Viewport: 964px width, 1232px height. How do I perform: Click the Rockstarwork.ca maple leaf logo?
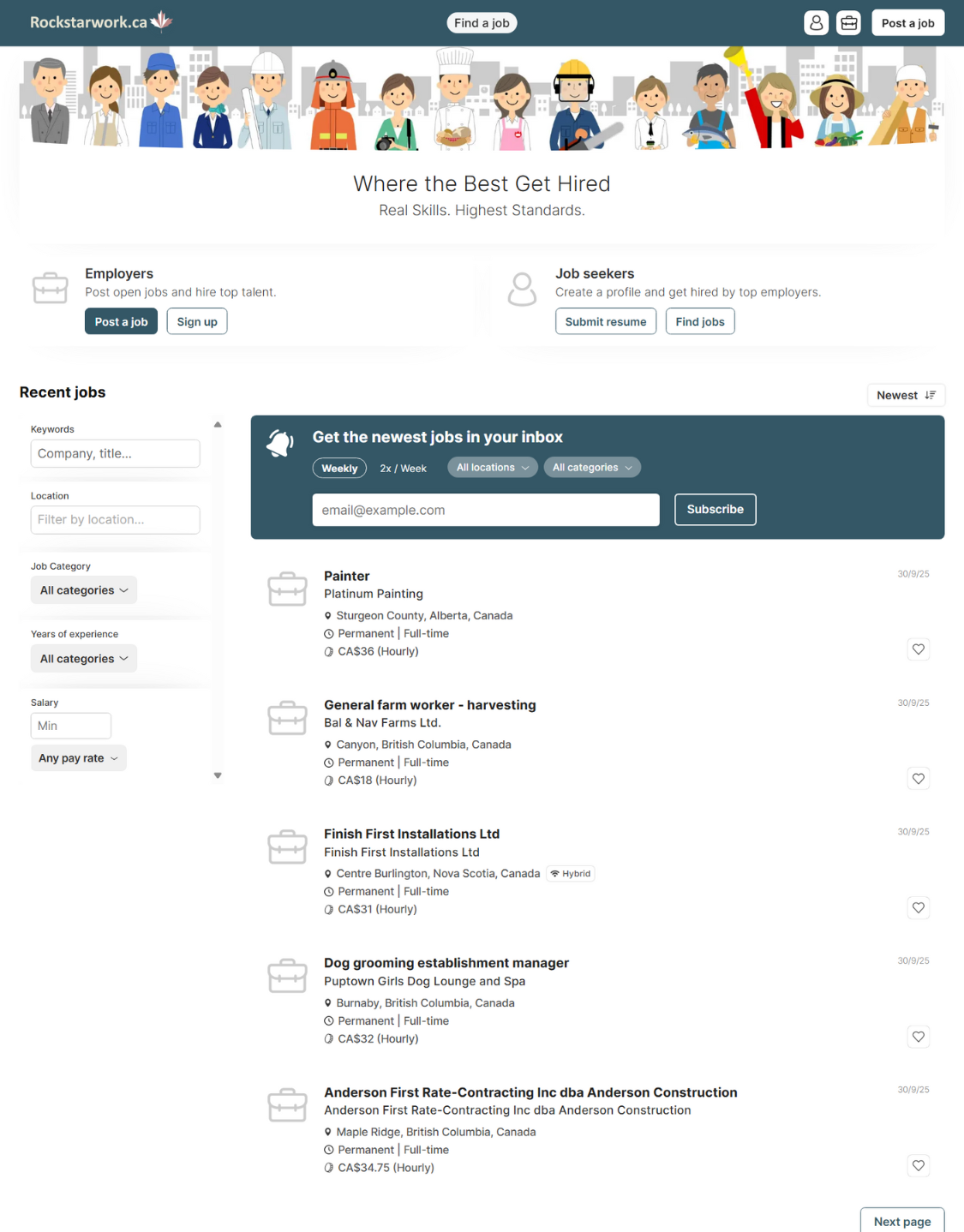click(161, 21)
